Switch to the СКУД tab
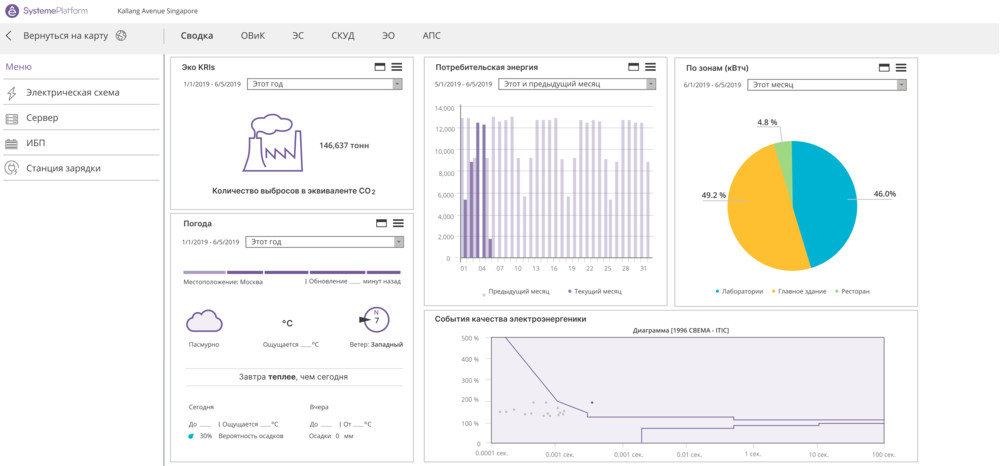1000x466 pixels. (343, 36)
